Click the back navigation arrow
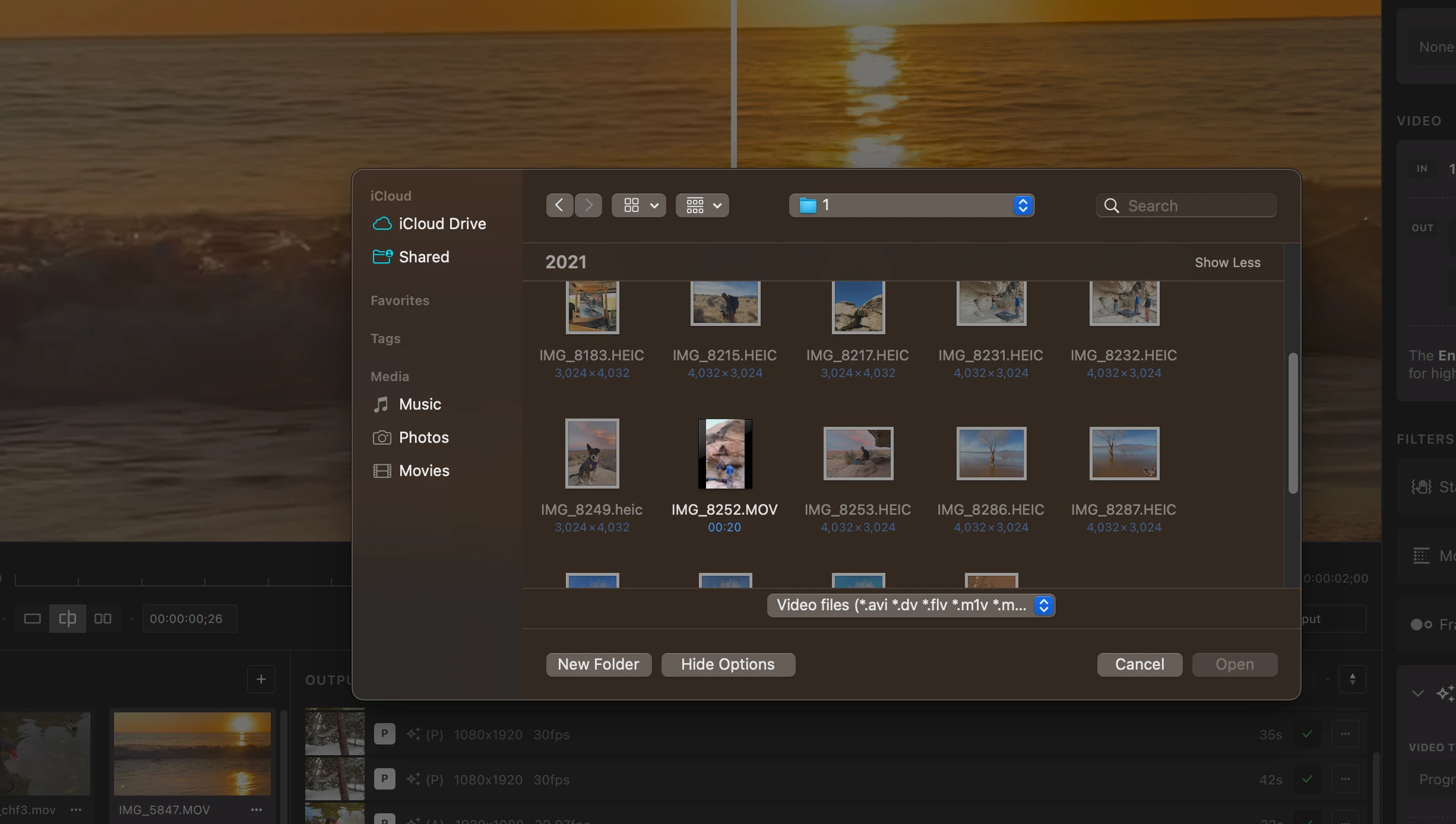 tap(559, 205)
